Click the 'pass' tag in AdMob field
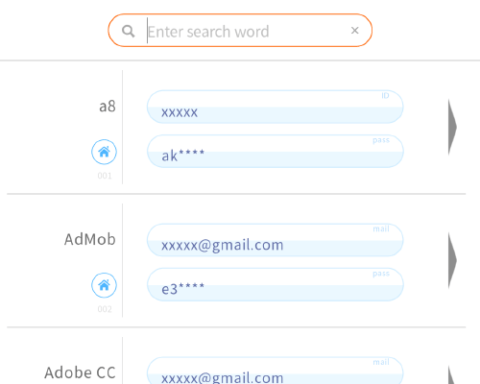 (x=381, y=274)
